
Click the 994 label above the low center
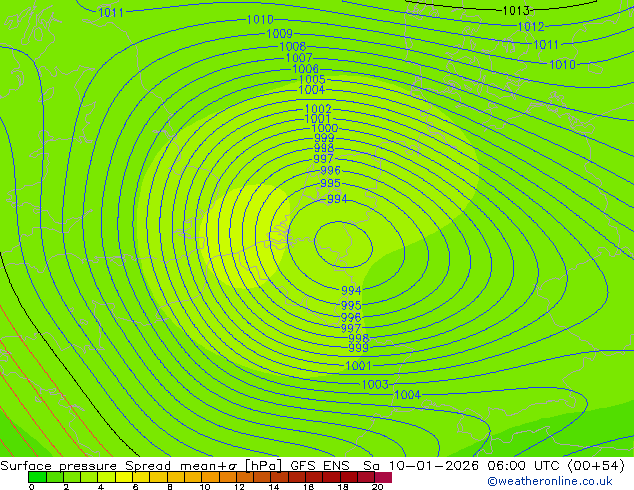coord(337,199)
